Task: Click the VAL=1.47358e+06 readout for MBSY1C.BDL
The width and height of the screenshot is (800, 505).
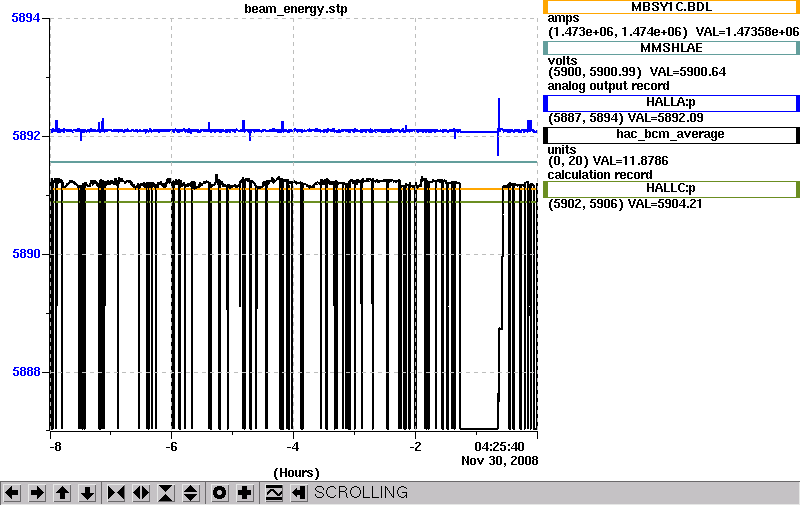Action: [x=747, y=32]
